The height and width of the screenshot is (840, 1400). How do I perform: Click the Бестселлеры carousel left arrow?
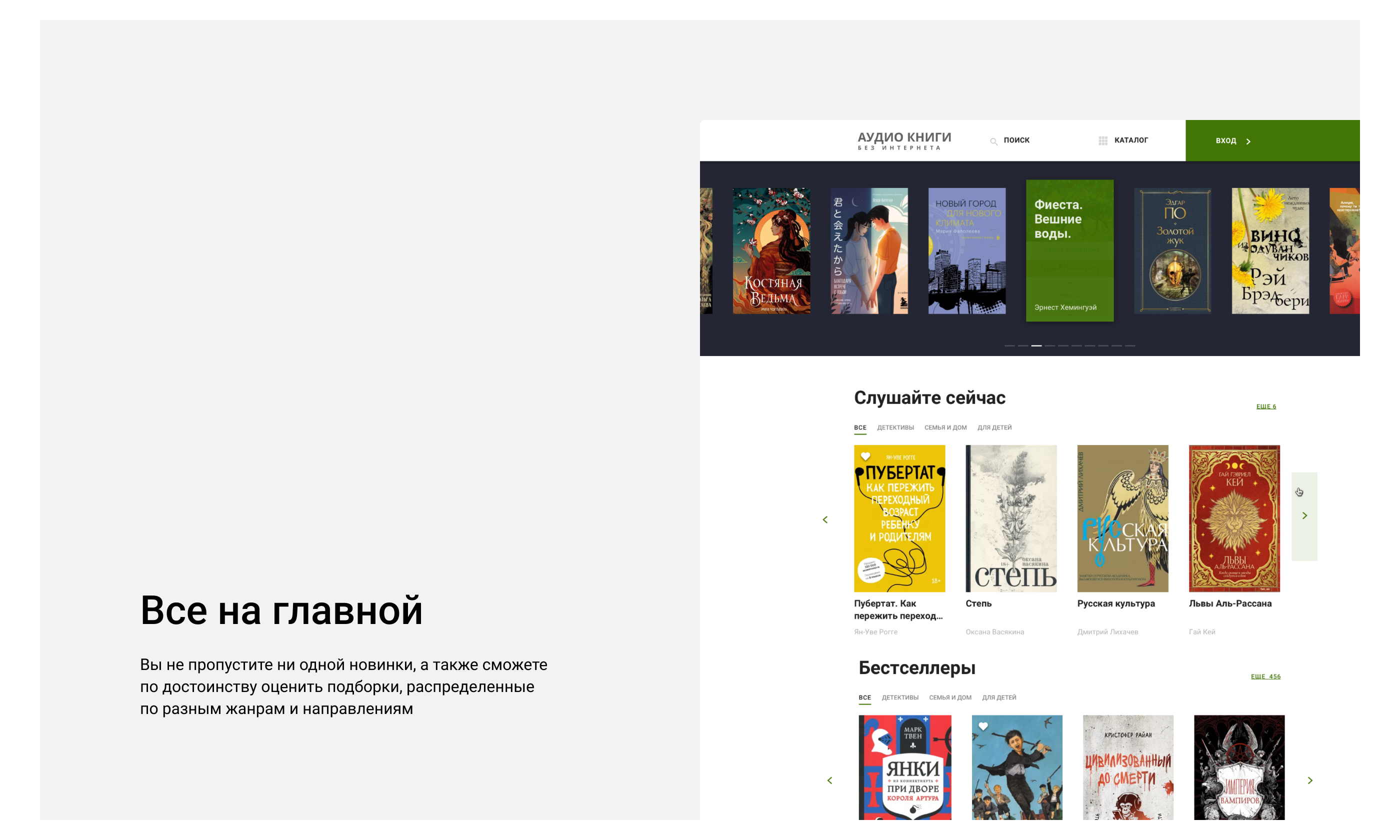point(829,780)
